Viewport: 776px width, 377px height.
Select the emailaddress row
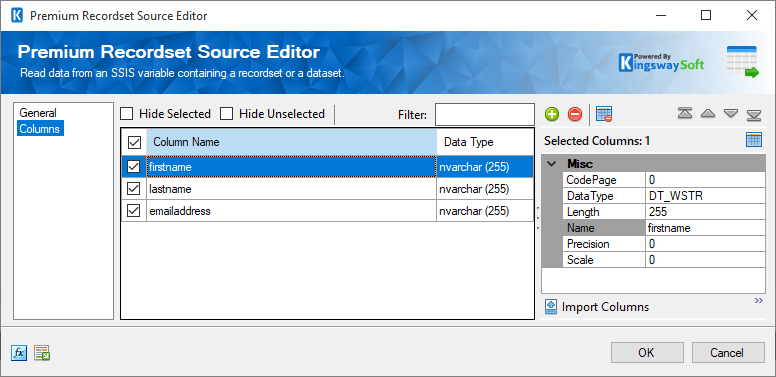tap(327, 211)
